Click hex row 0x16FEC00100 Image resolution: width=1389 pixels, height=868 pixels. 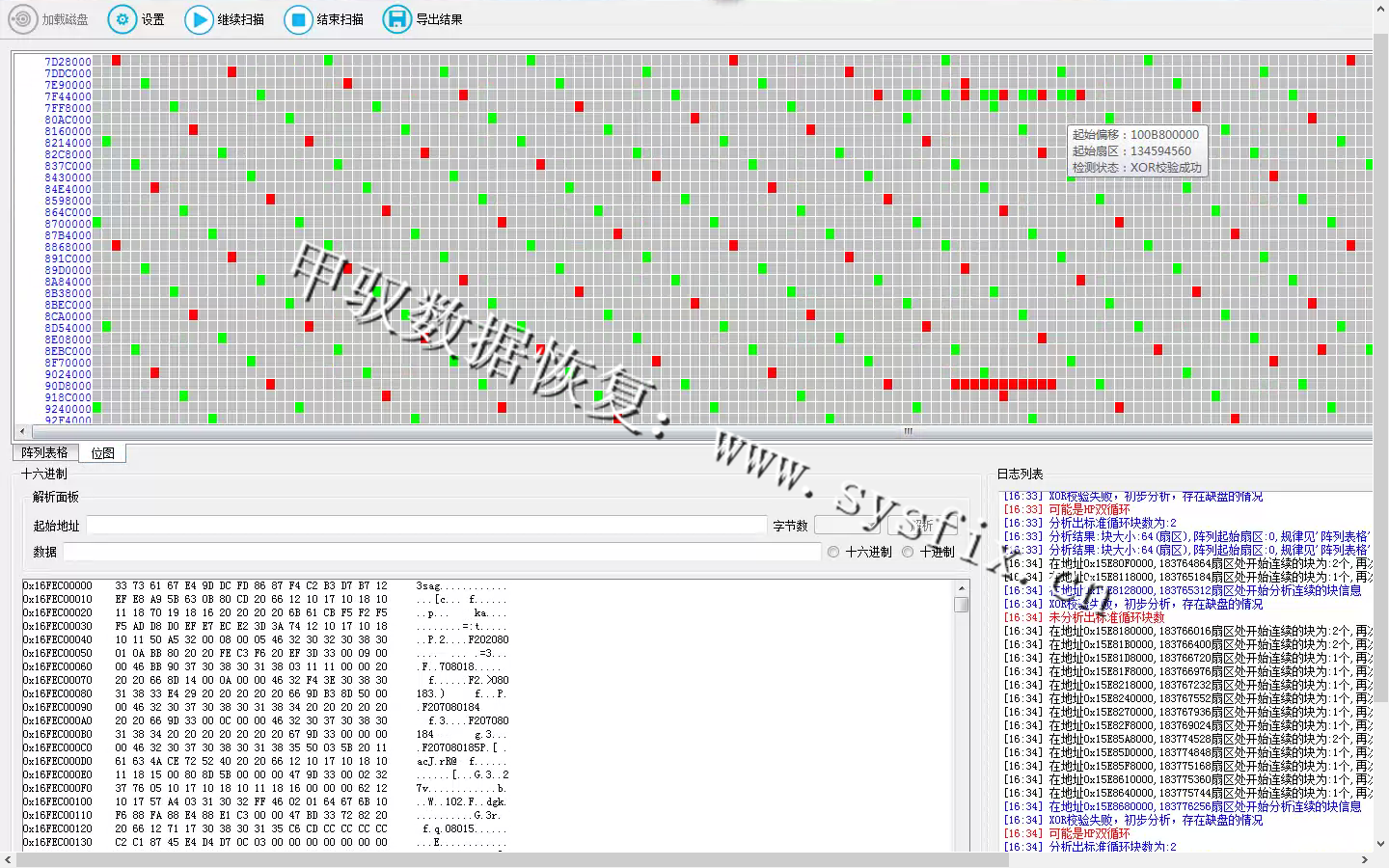click(265, 801)
